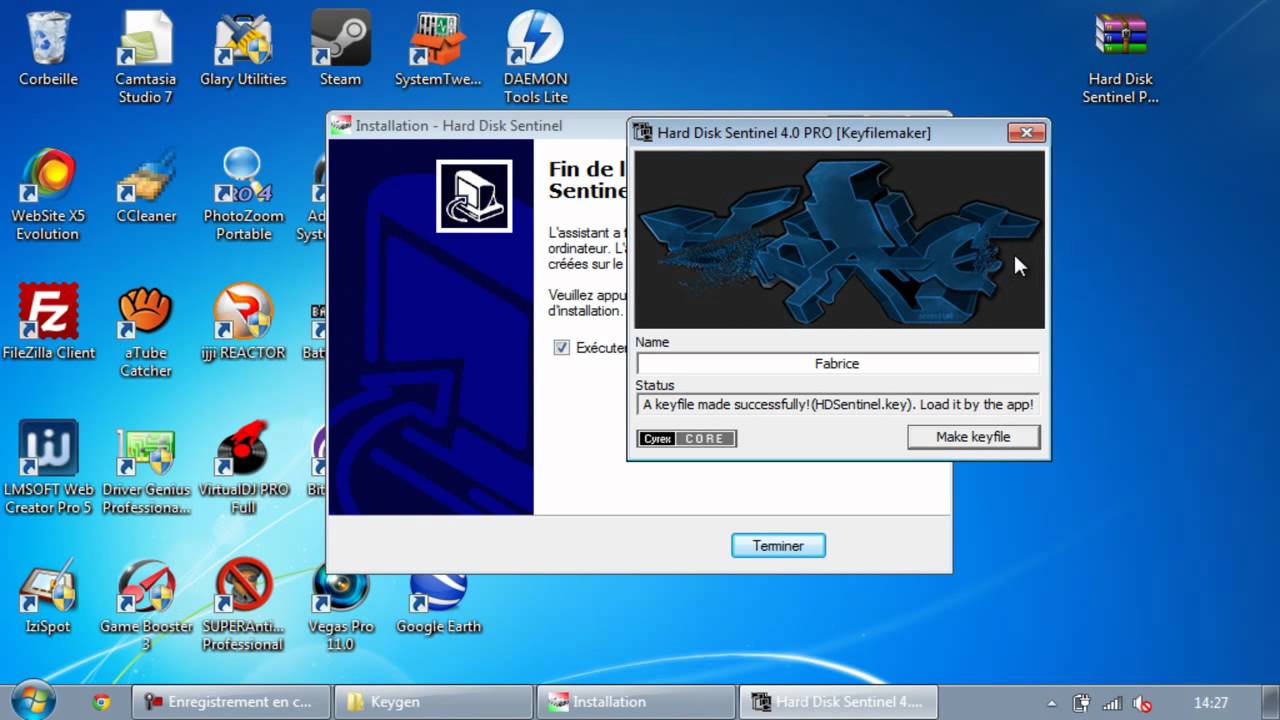Launch Steam from the desktop

coord(340,48)
